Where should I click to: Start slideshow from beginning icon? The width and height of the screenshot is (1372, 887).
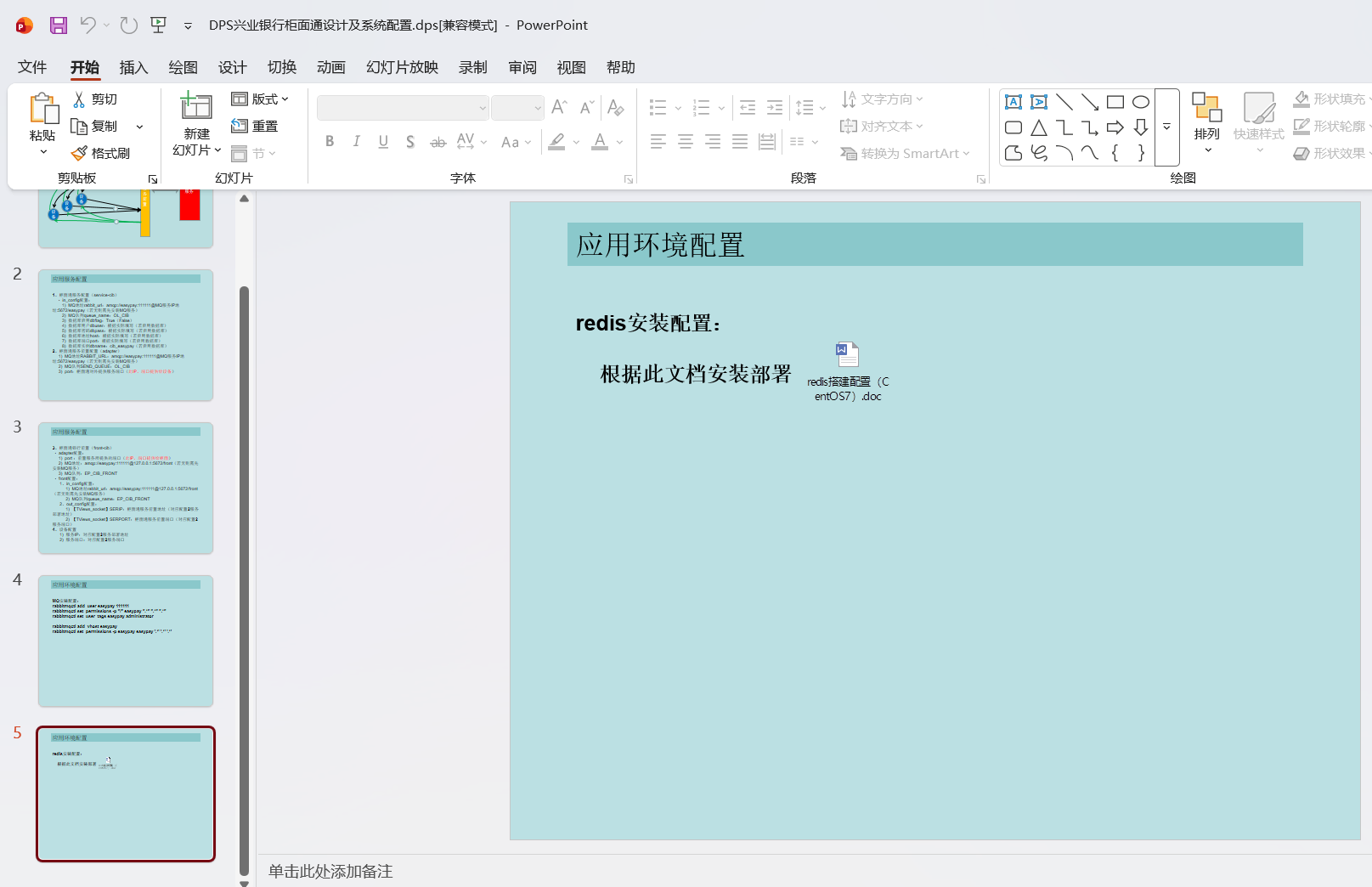(x=159, y=25)
